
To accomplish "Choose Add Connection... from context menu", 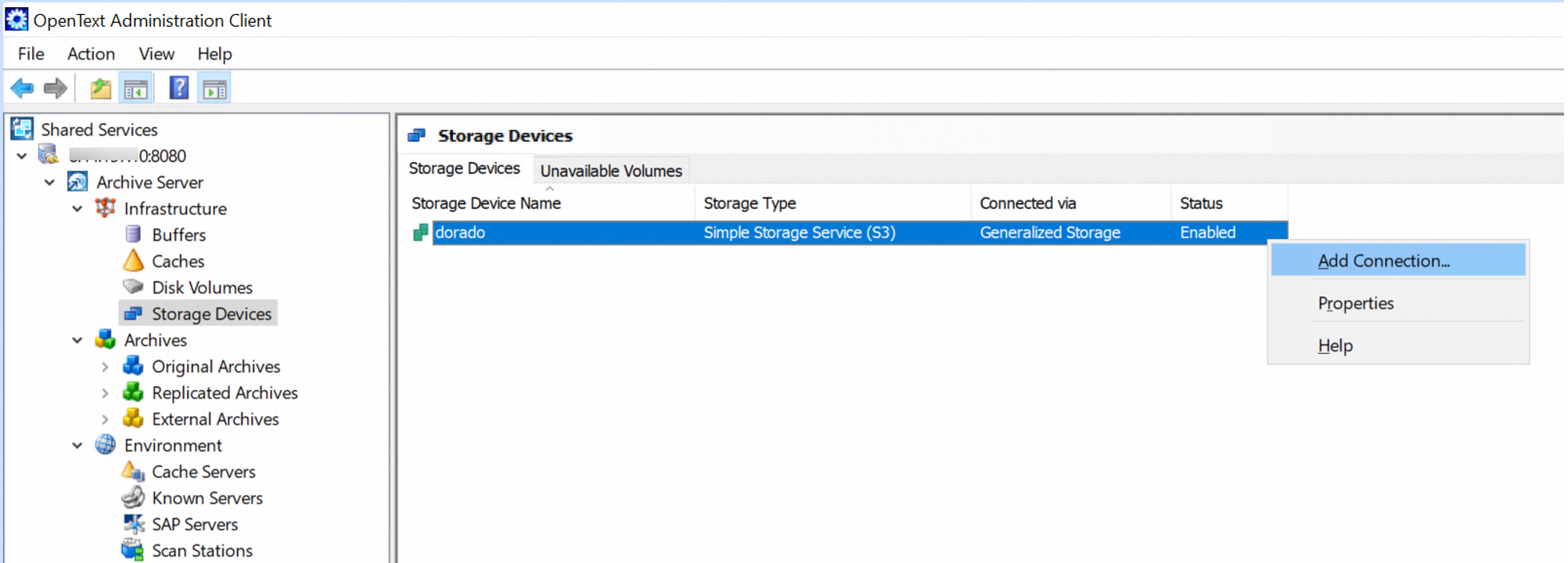I will pyautogui.click(x=1398, y=261).
